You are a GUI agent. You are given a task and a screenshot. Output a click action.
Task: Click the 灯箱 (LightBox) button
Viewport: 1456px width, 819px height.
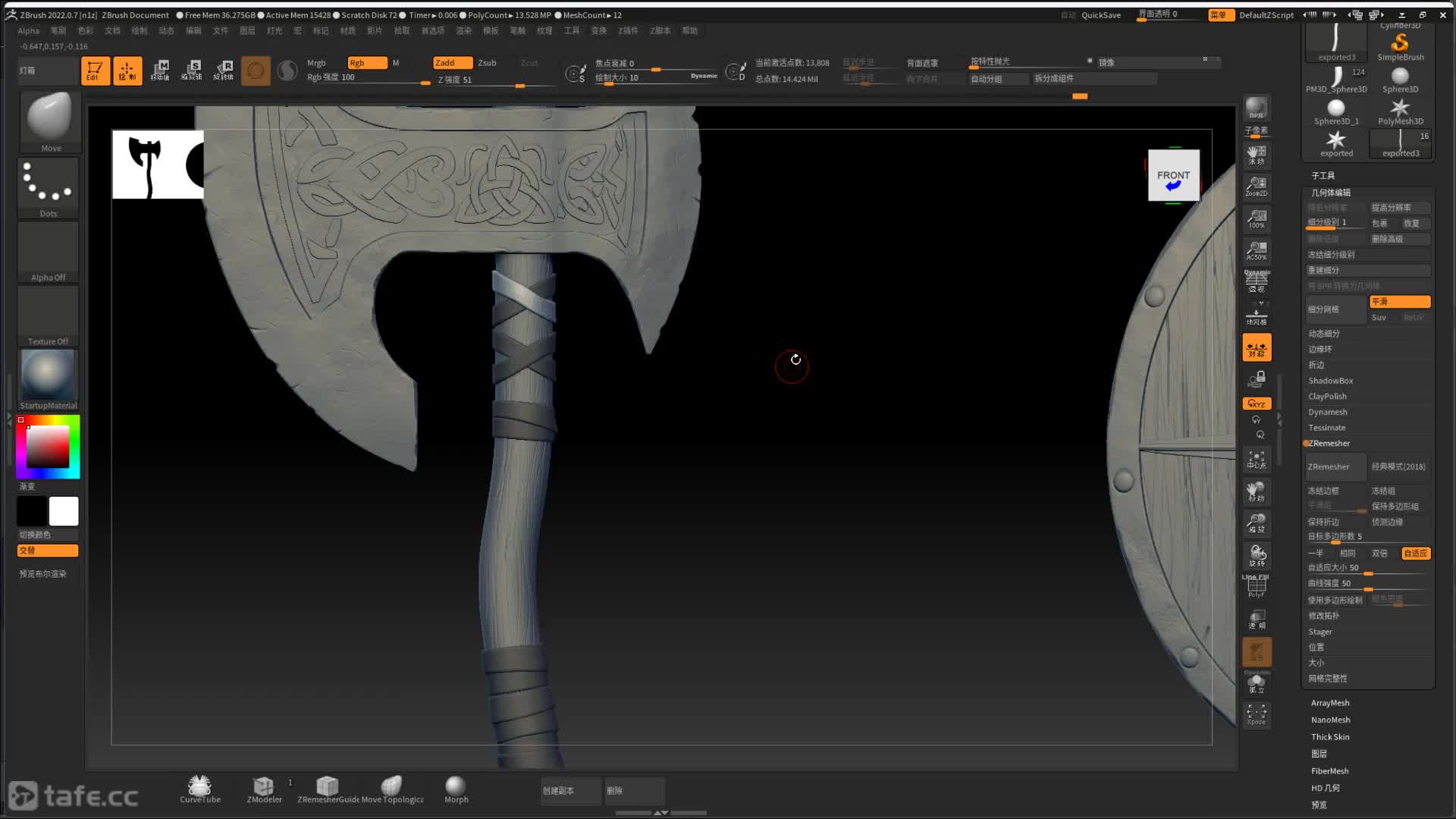(x=47, y=71)
